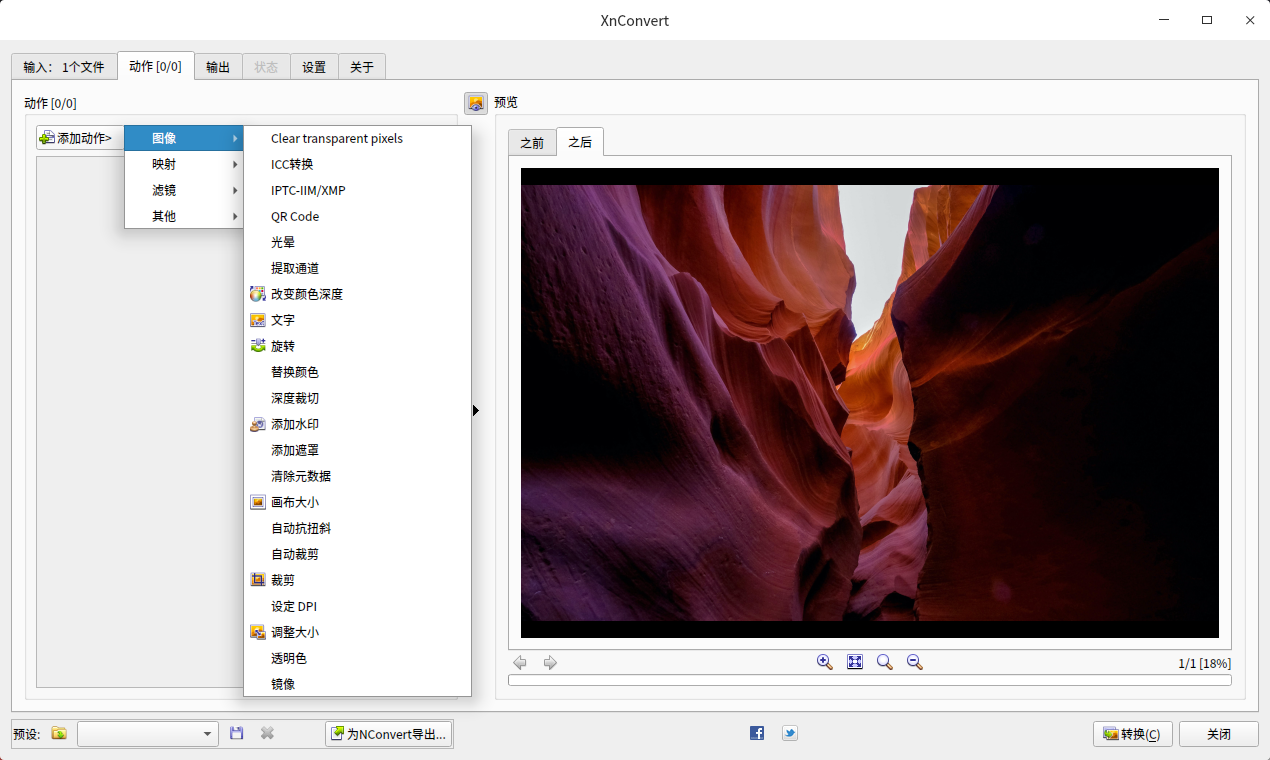Click the zoom out magnifier icon
1270x760 pixels.
[914, 662]
